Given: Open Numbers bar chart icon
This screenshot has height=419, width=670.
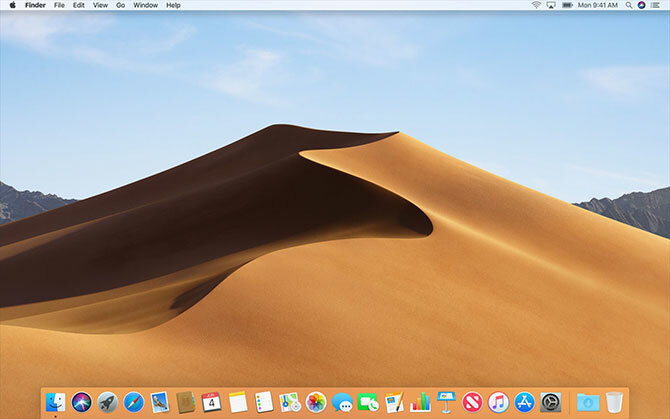Looking at the screenshot, I should click(x=420, y=402).
